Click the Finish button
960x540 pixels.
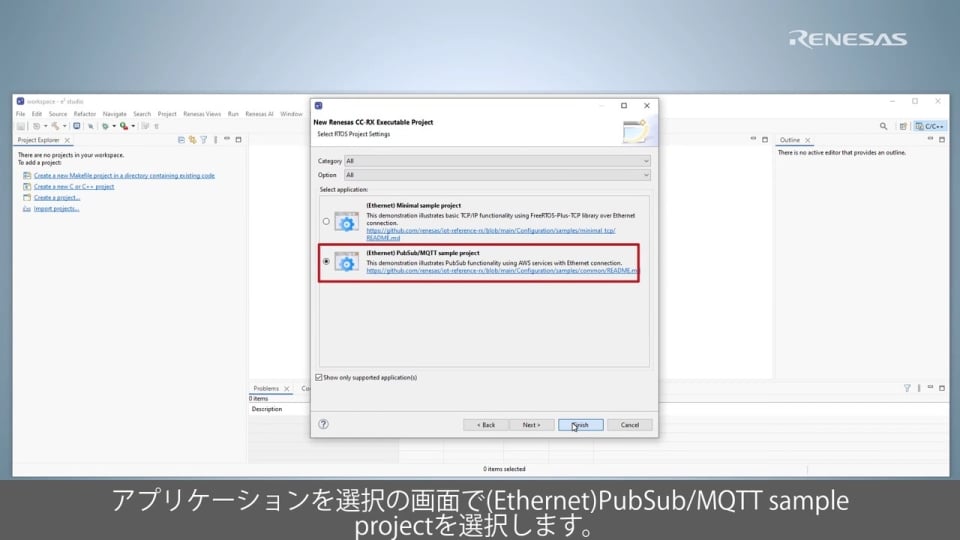tap(580, 425)
